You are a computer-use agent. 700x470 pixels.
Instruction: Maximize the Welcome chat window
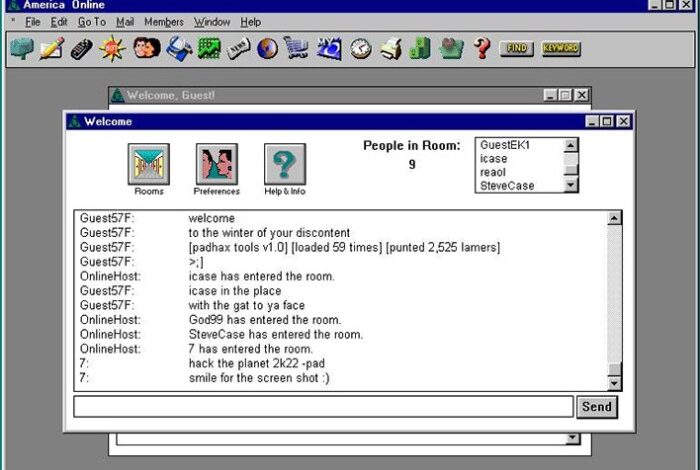(x=607, y=121)
